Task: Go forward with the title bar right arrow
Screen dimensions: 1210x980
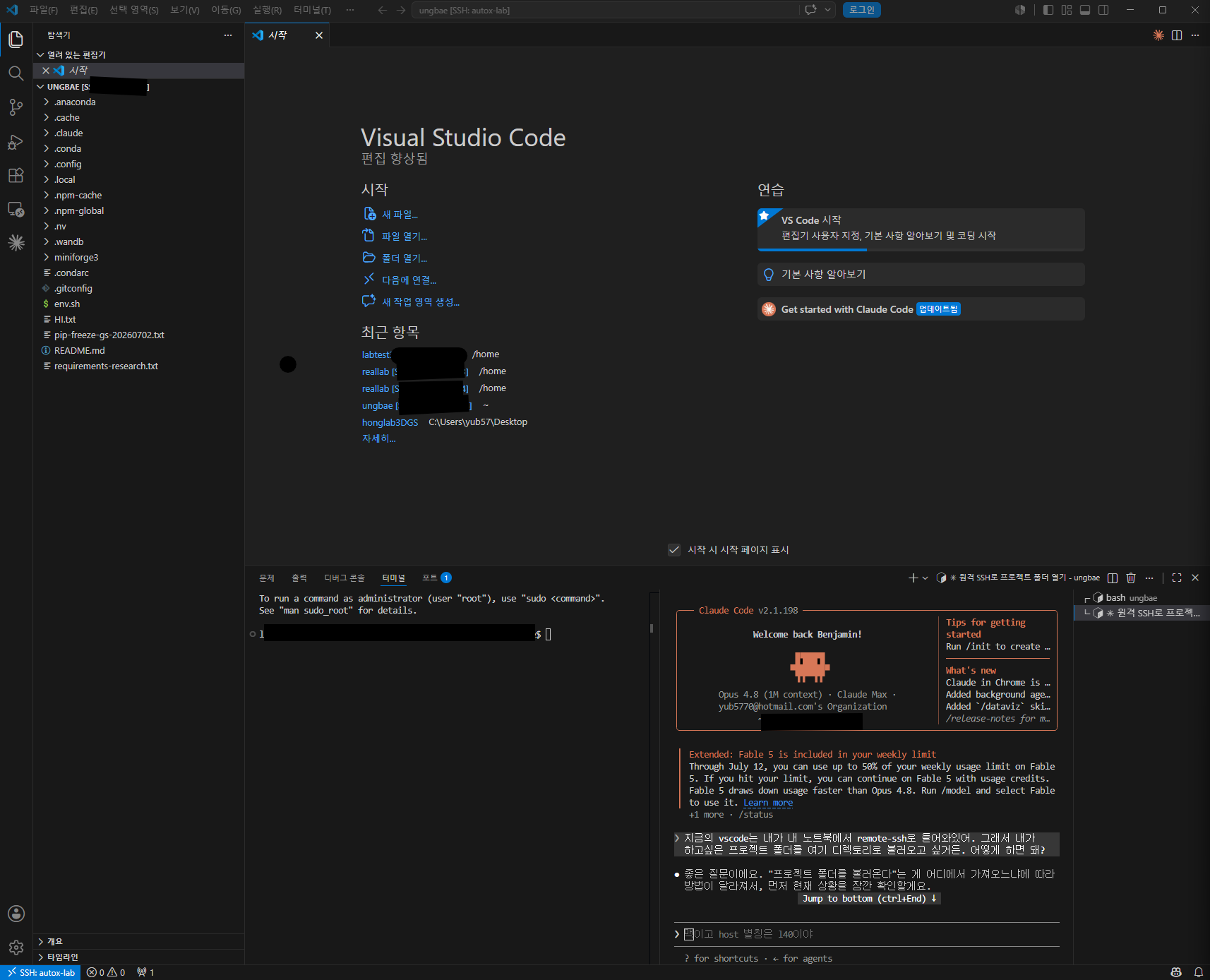Action: pos(401,10)
